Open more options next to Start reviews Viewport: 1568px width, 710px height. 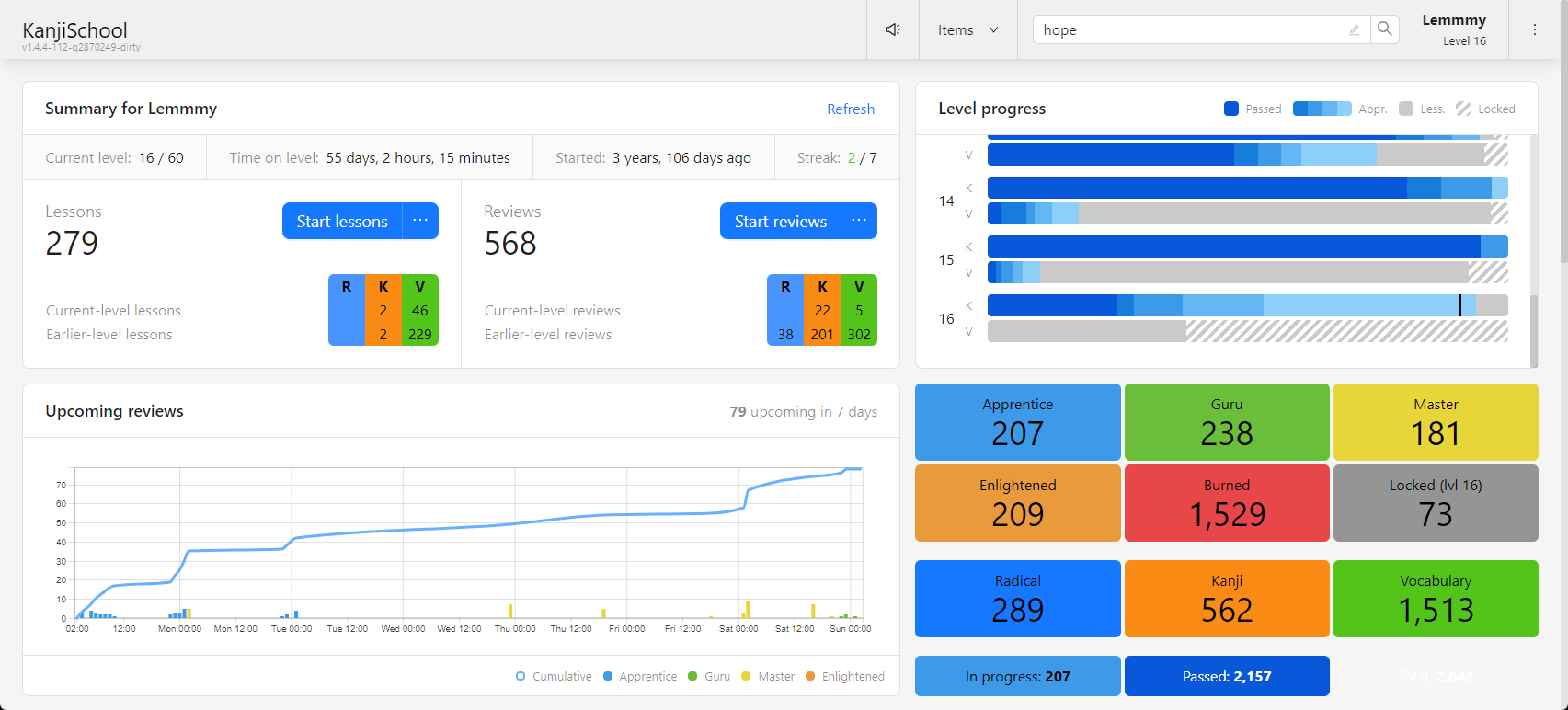(x=859, y=221)
